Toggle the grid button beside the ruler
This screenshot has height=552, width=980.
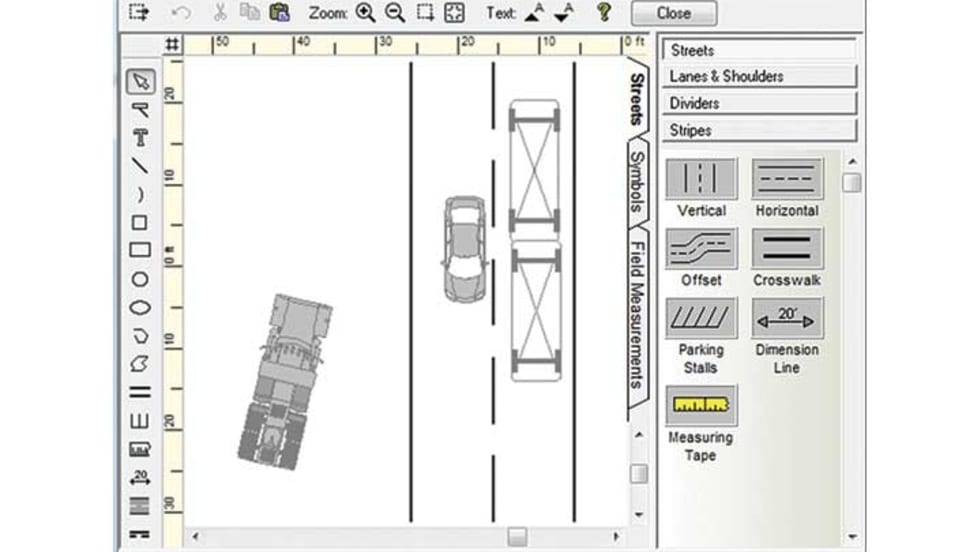[x=172, y=45]
